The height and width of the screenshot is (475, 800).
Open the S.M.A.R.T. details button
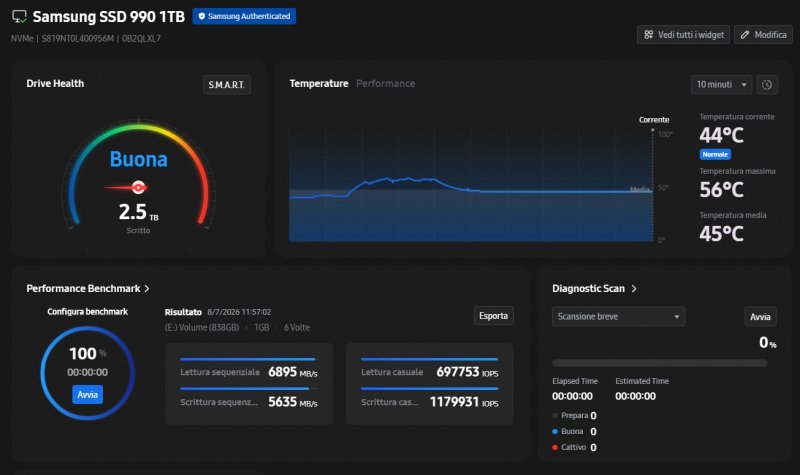click(227, 85)
